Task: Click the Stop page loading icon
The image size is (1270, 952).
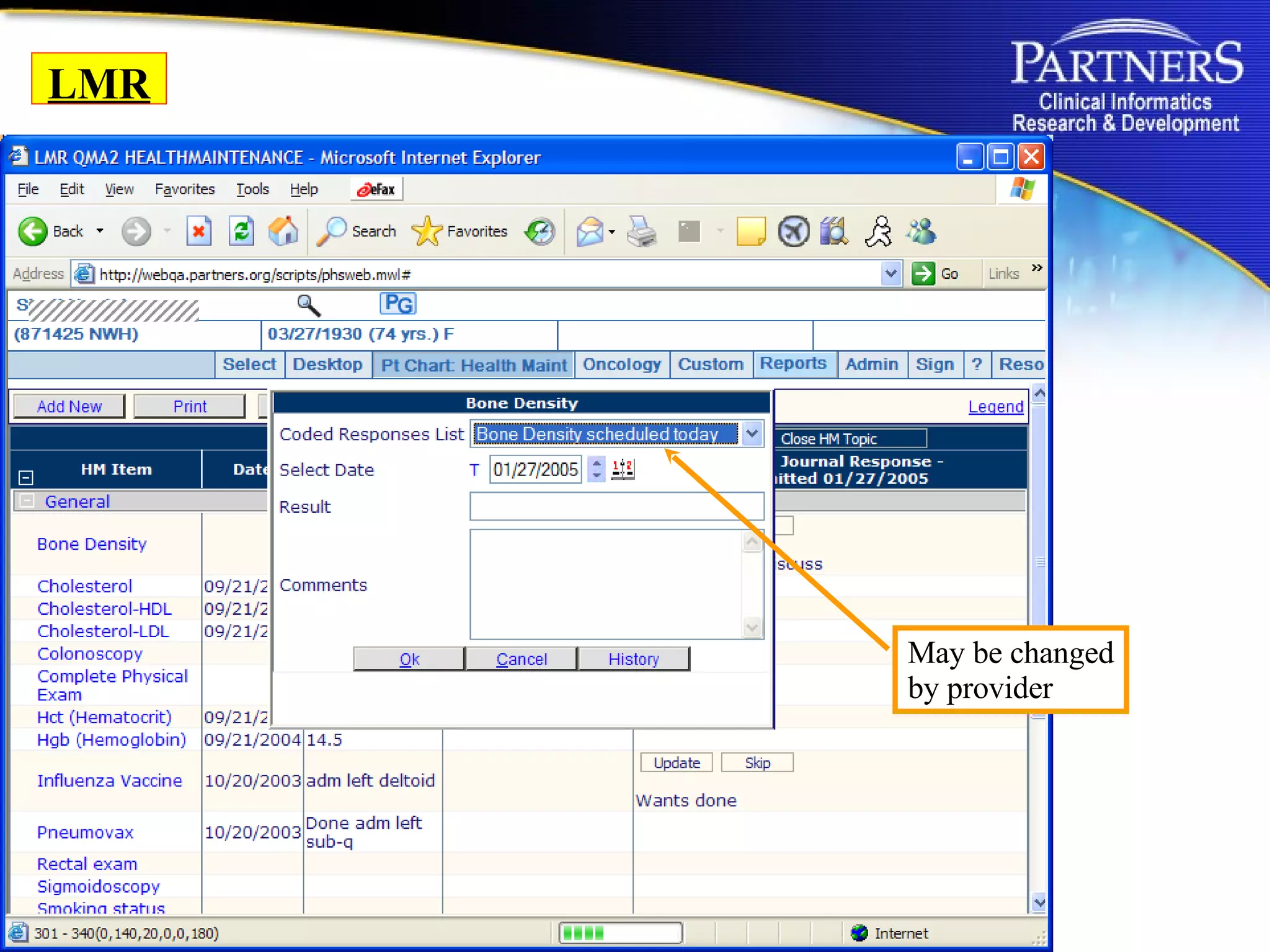Action: [198, 232]
